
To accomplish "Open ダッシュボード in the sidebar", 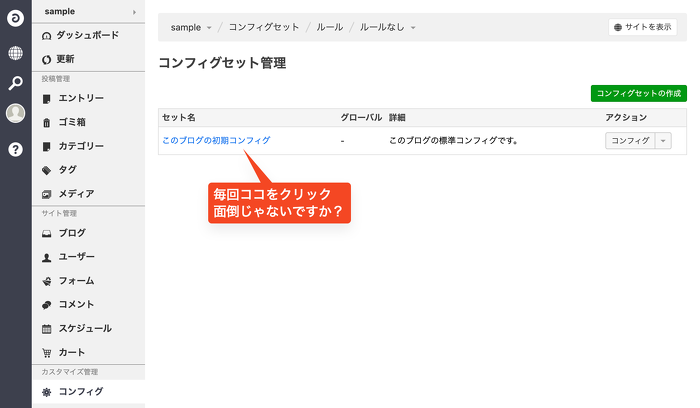I will click(x=87, y=35).
